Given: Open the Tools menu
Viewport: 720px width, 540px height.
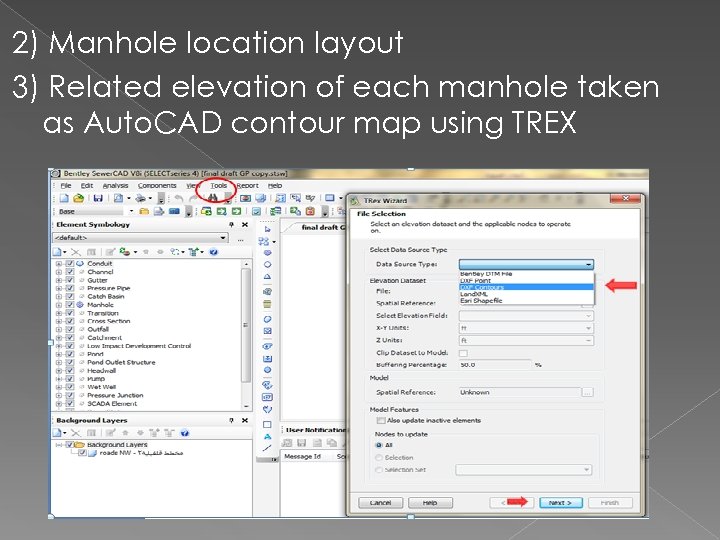Looking at the screenshot, I should coord(219,186).
